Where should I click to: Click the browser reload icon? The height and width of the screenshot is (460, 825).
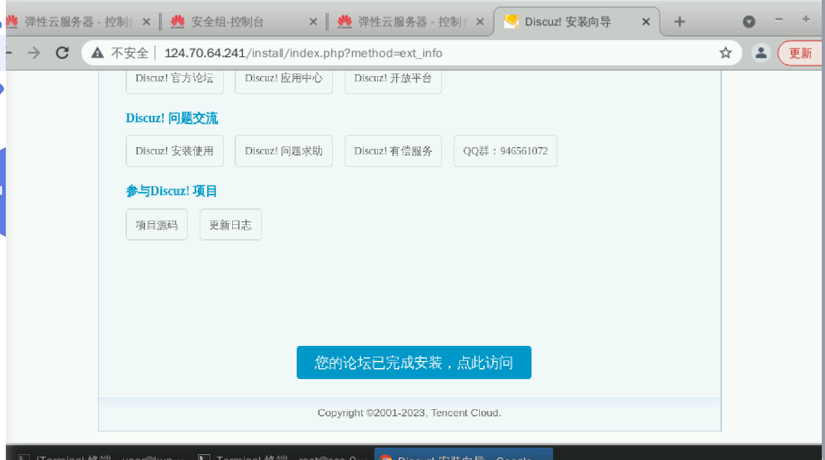(x=63, y=53)
